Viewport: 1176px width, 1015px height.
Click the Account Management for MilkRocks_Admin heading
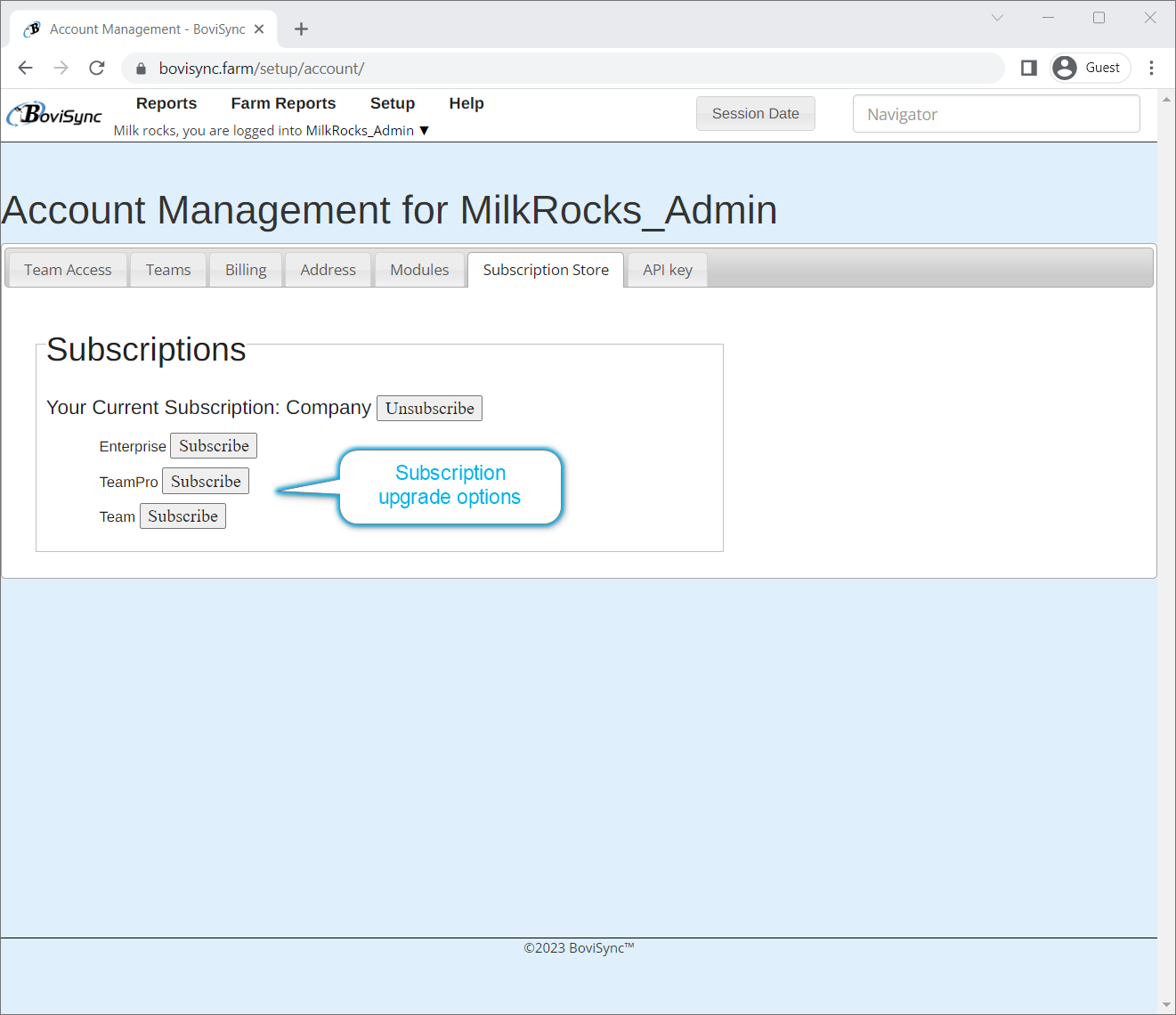tap(389, 210)
